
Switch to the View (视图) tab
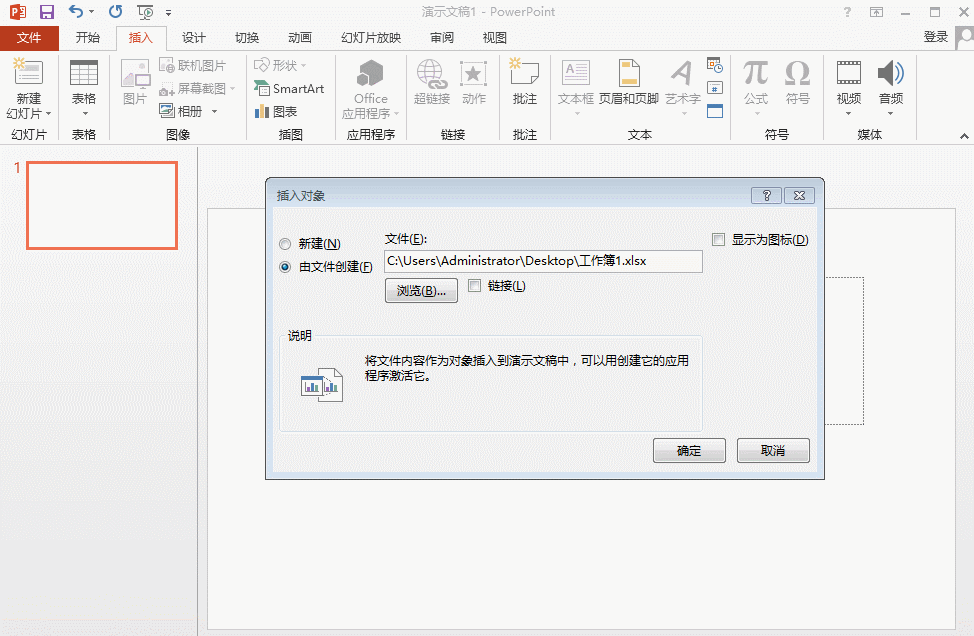pos(494,38)
